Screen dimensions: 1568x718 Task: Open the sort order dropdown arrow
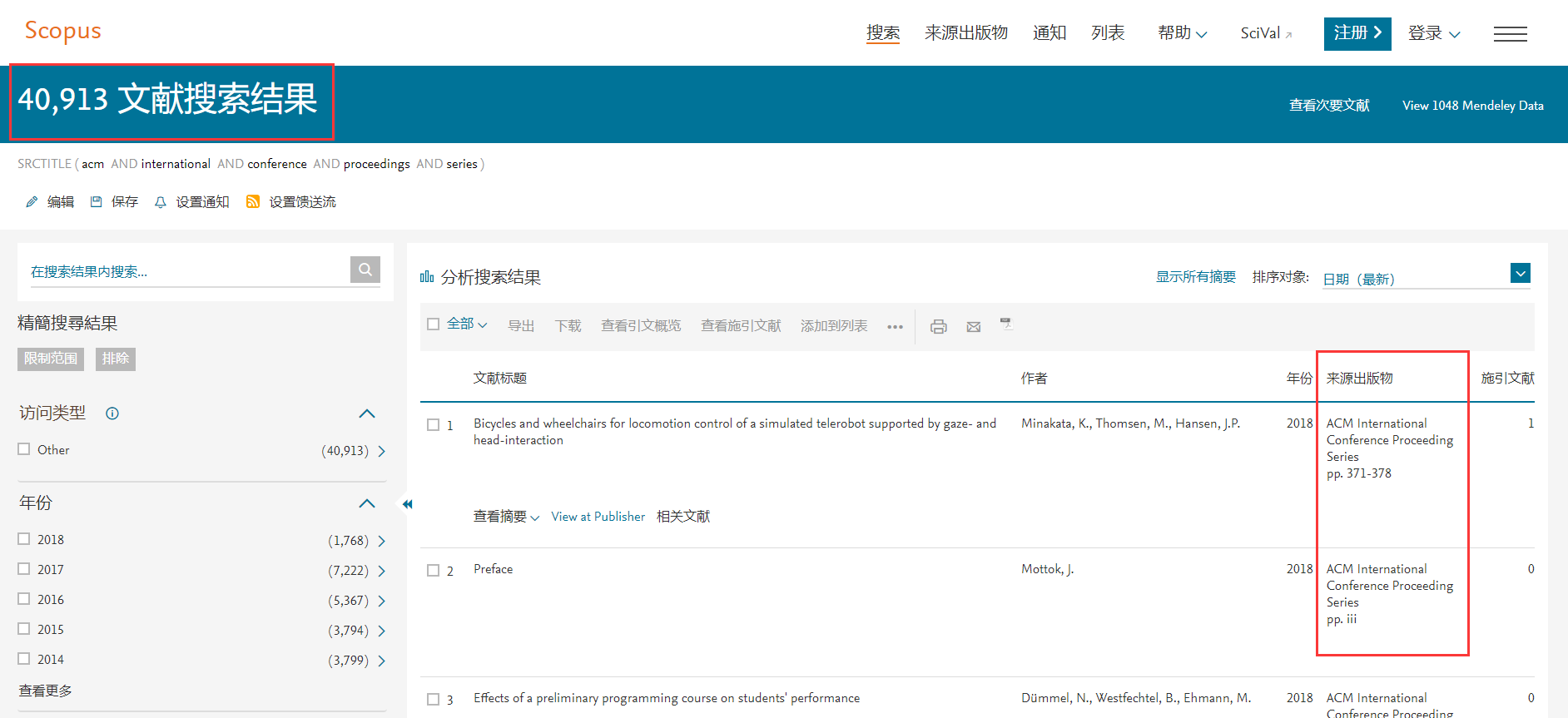click(1520, 274)
